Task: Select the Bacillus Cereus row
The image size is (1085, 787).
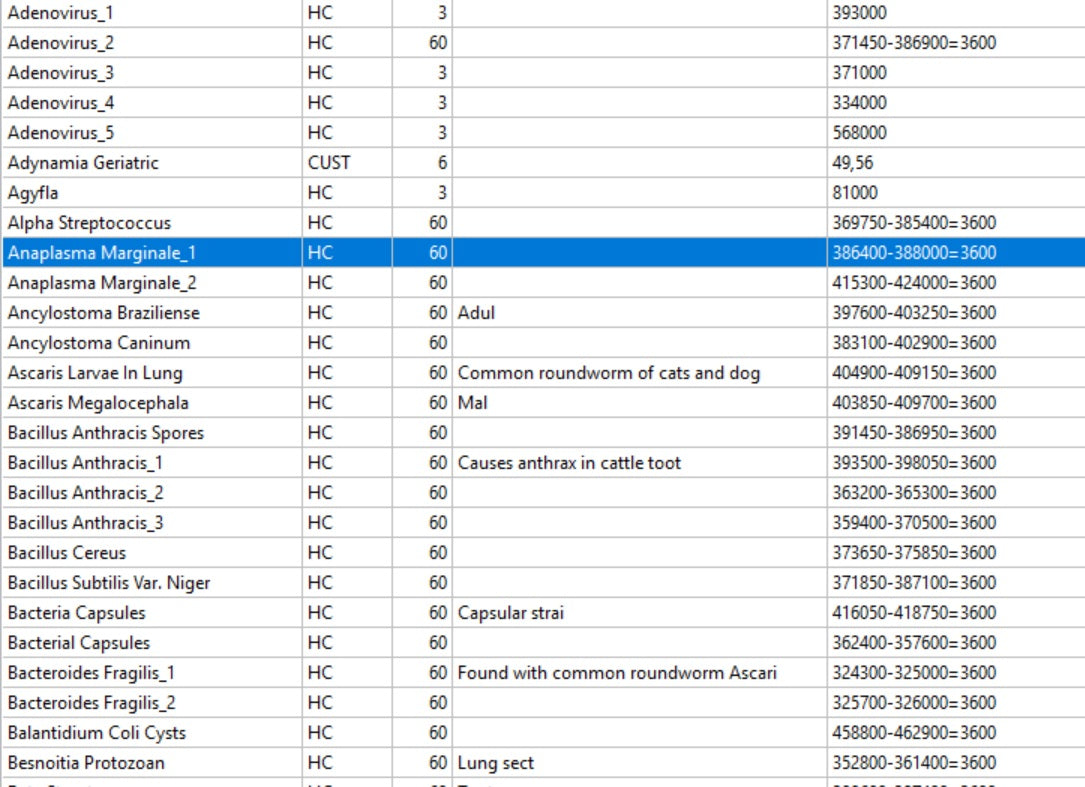Action: coord(150,553)
